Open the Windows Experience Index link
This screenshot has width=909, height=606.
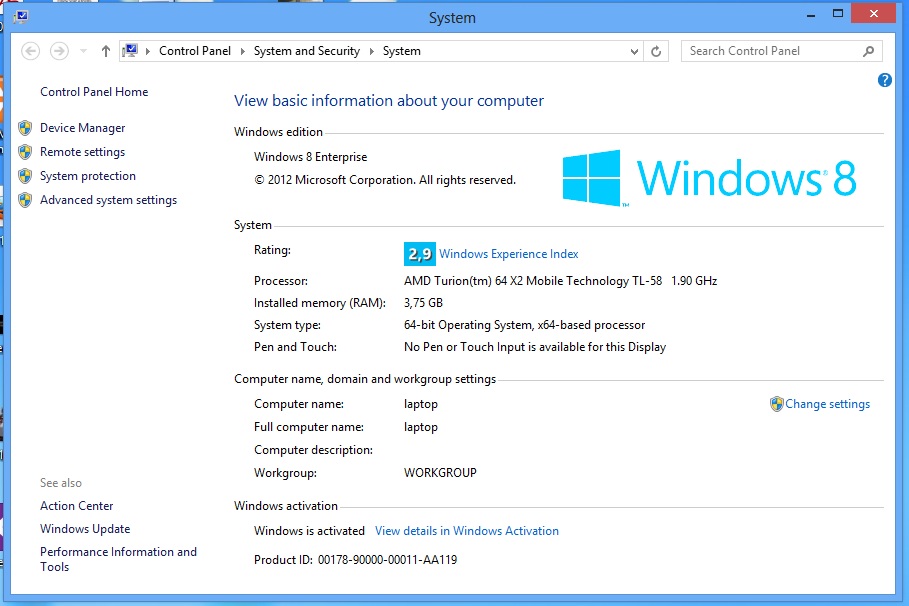[x=508, y=254]
